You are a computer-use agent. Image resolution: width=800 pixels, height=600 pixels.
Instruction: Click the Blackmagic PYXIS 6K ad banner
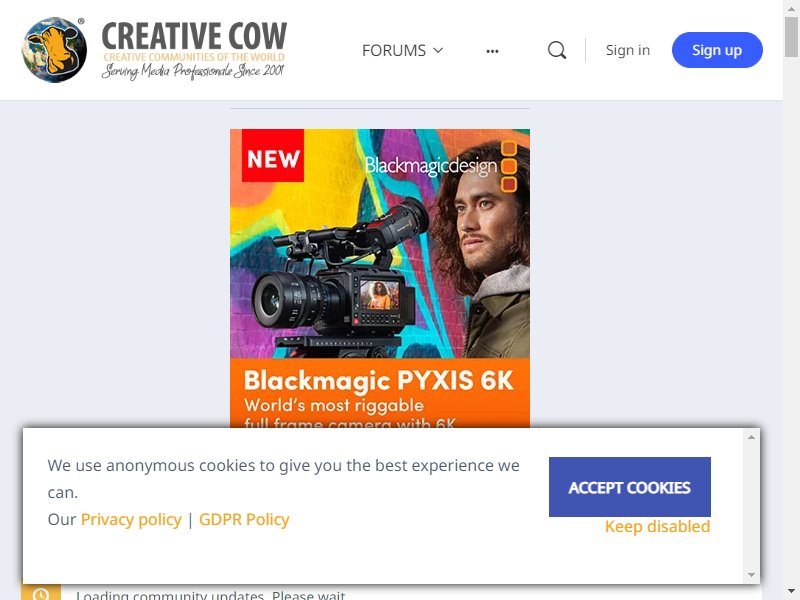(380, 278)
